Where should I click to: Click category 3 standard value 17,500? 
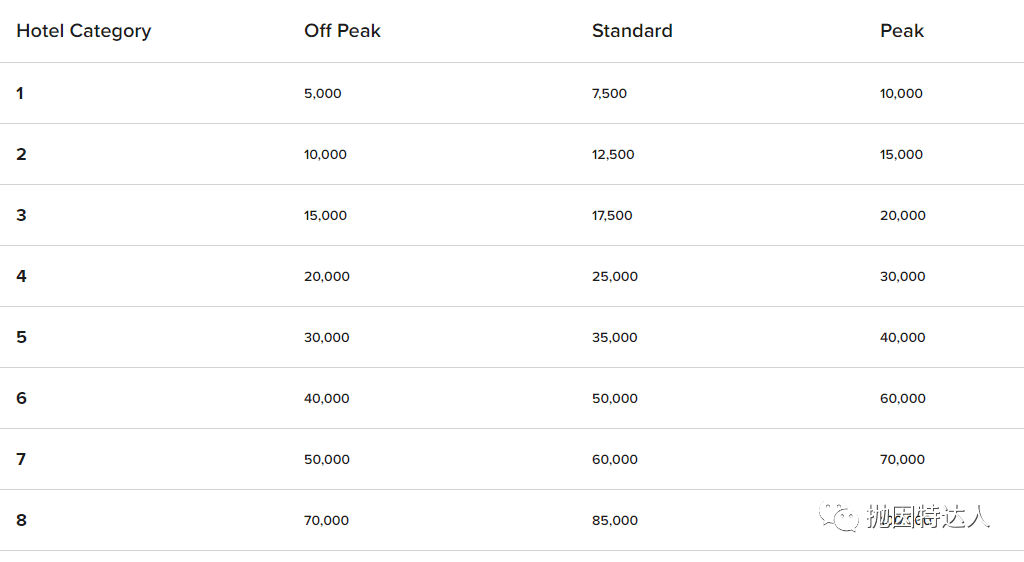(x=612, y=215)
